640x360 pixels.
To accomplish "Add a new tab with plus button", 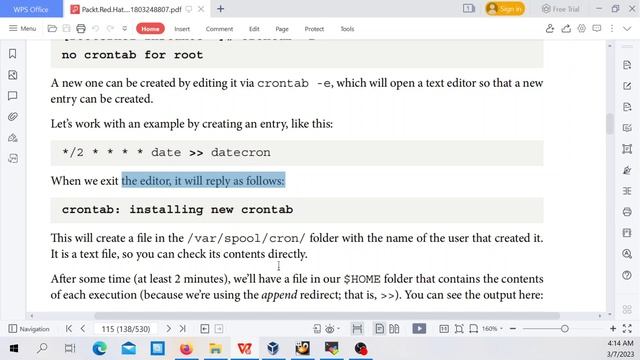I will tap(220, 9).
